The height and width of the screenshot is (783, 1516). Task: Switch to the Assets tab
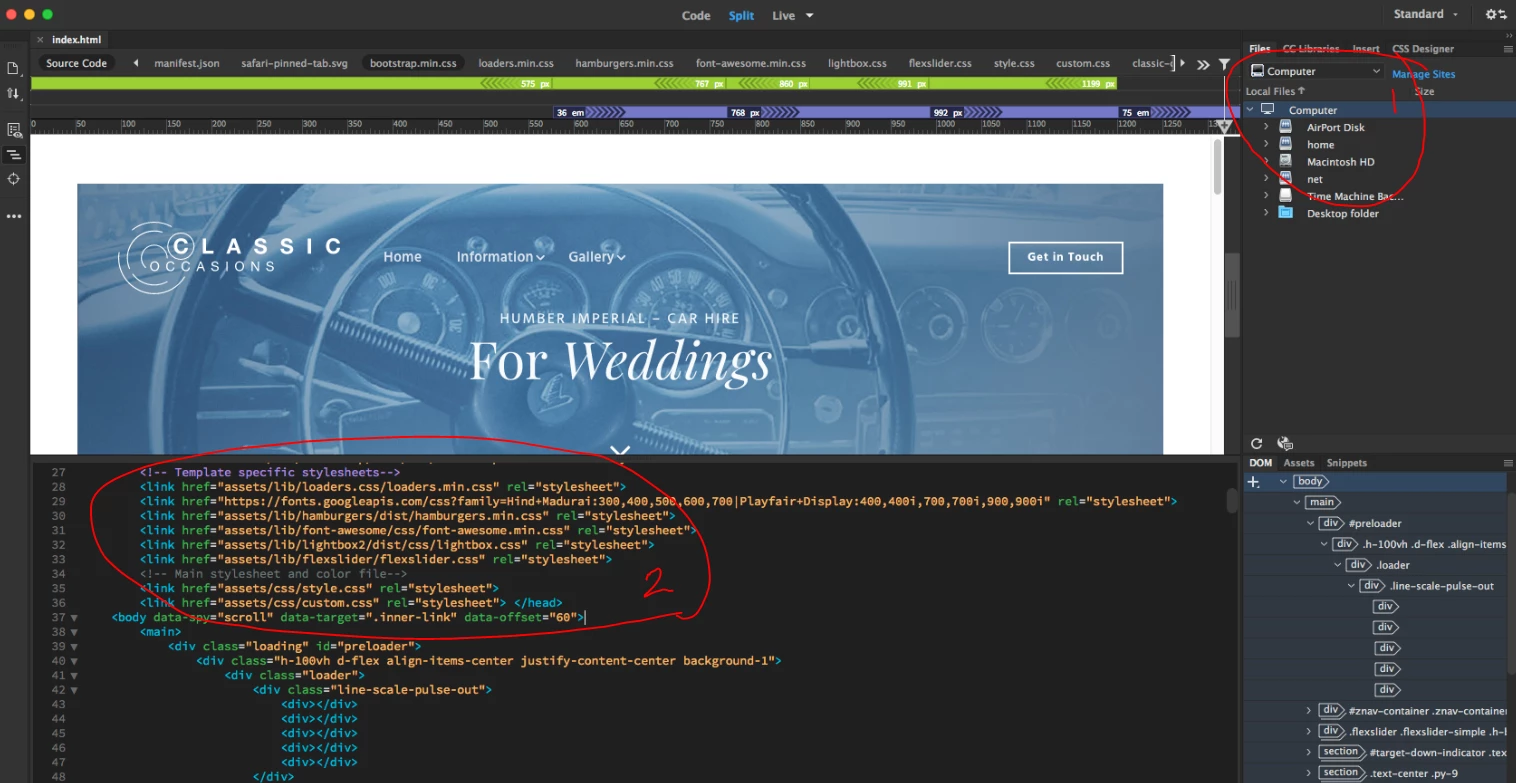coord(1299,463)
